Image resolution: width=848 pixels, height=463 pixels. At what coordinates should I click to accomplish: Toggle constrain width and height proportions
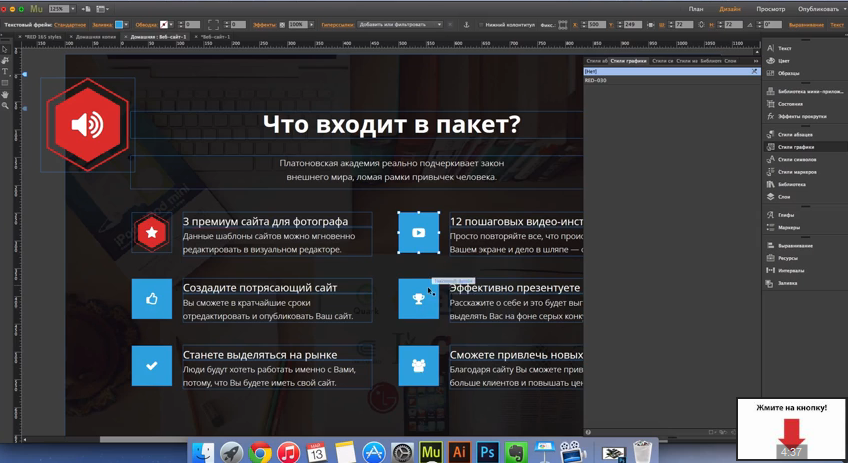[x=701, y=25]
